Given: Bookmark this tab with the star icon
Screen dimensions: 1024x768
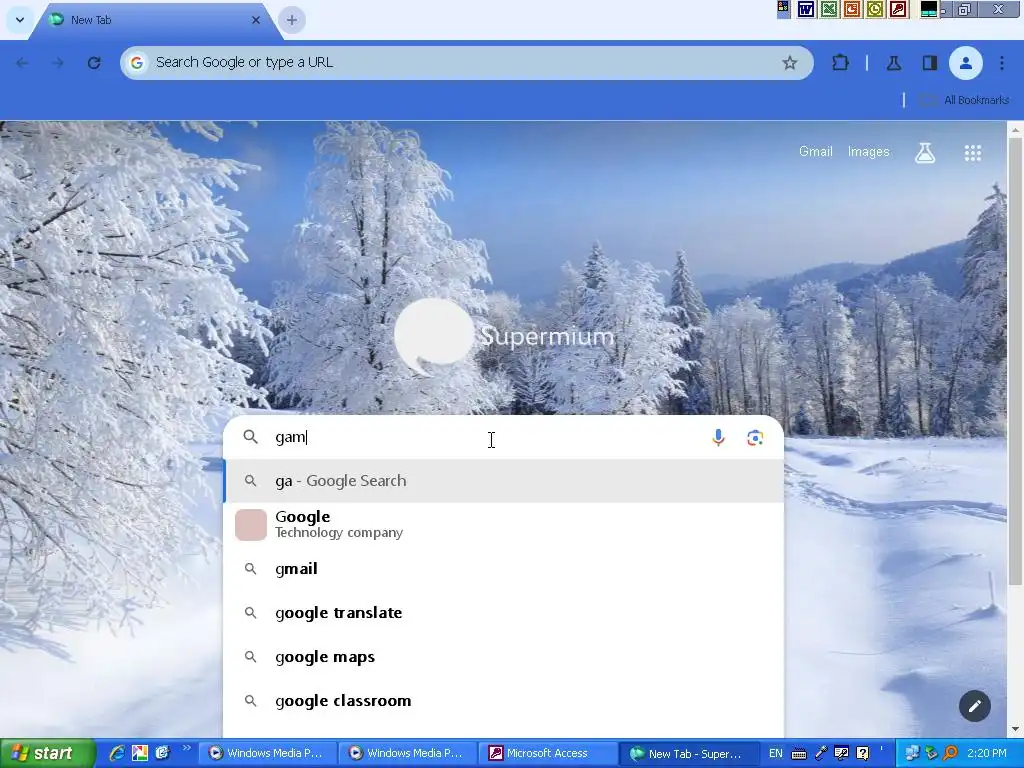Looking at the screenshot, I should point(790,63).
